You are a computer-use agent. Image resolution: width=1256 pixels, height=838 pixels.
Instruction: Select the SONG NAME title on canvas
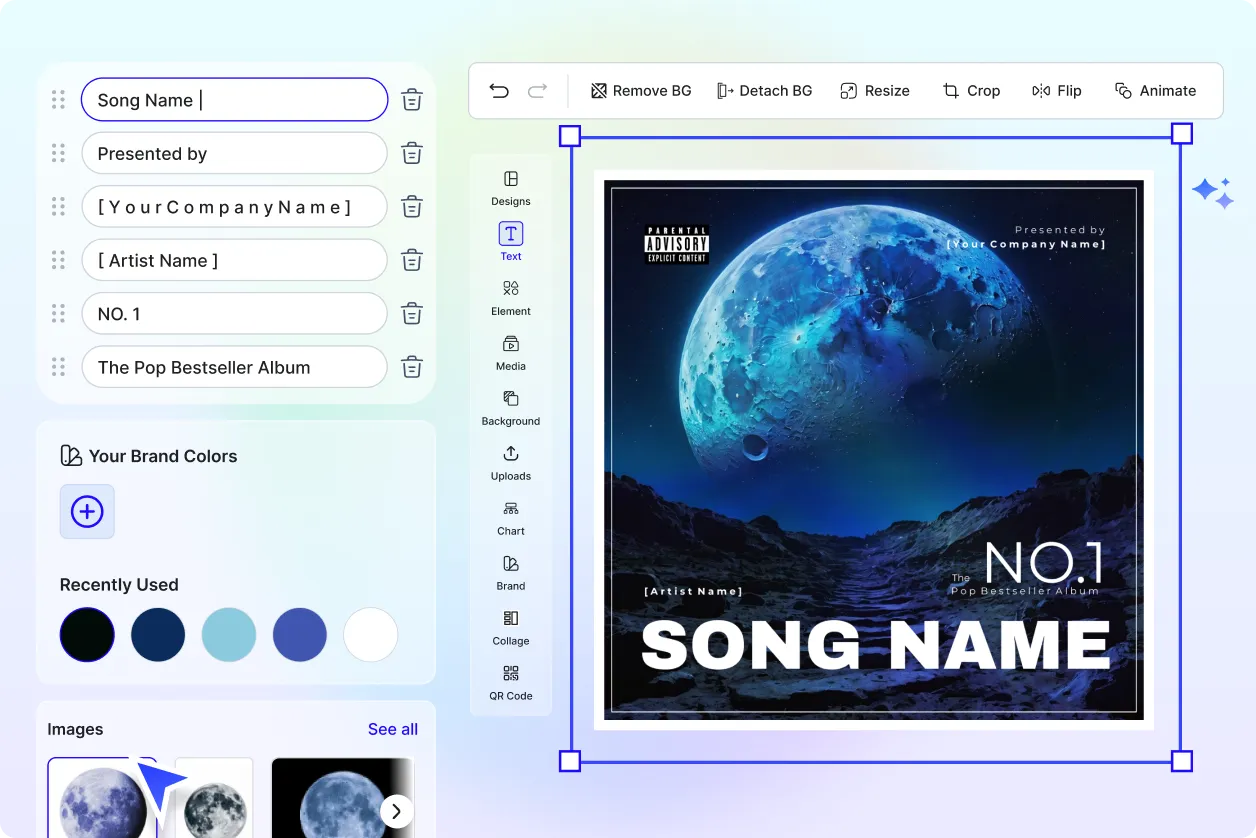click(x=875, y=645)
